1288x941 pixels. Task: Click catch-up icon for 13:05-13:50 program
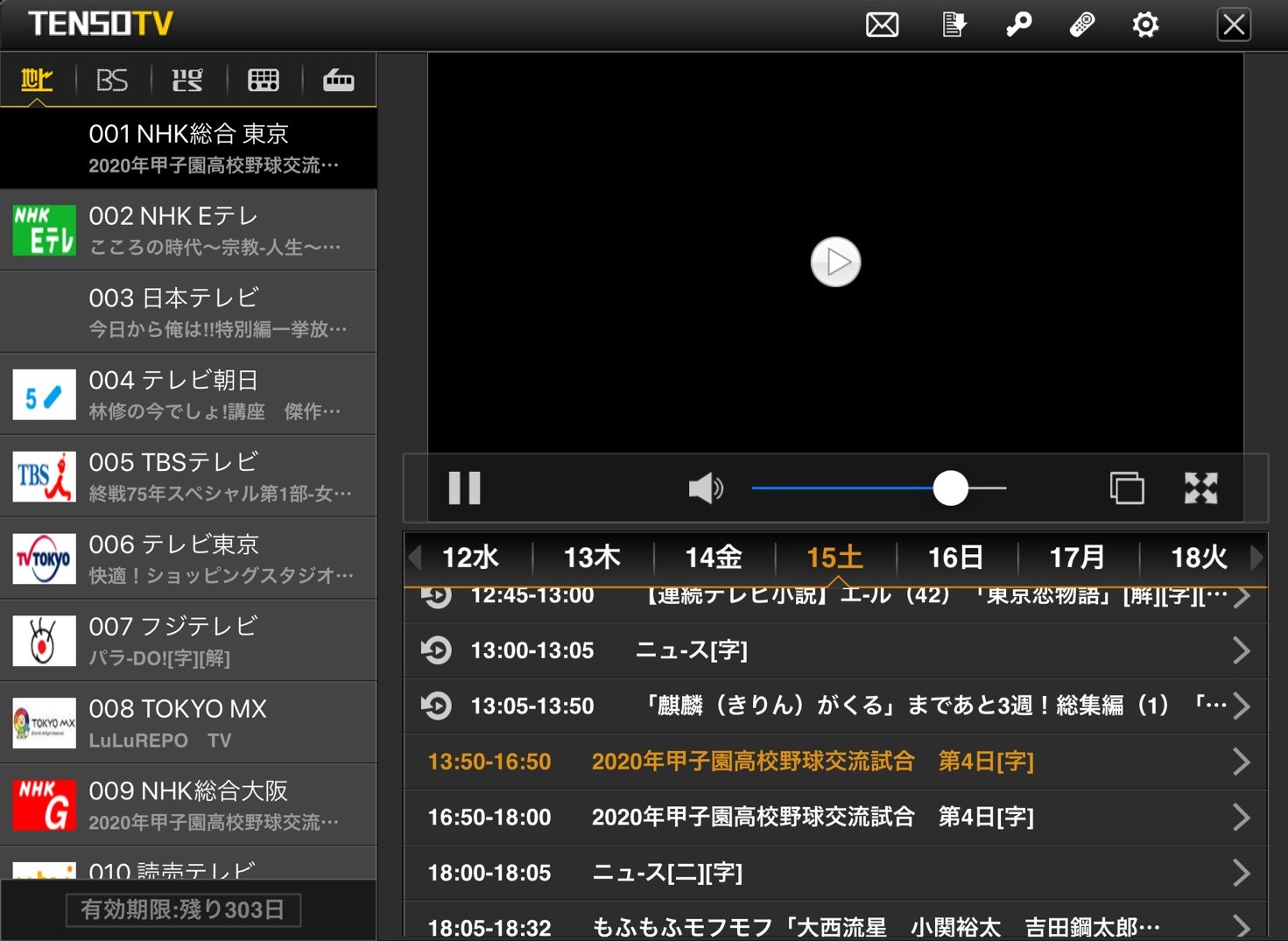click(436, 706)
